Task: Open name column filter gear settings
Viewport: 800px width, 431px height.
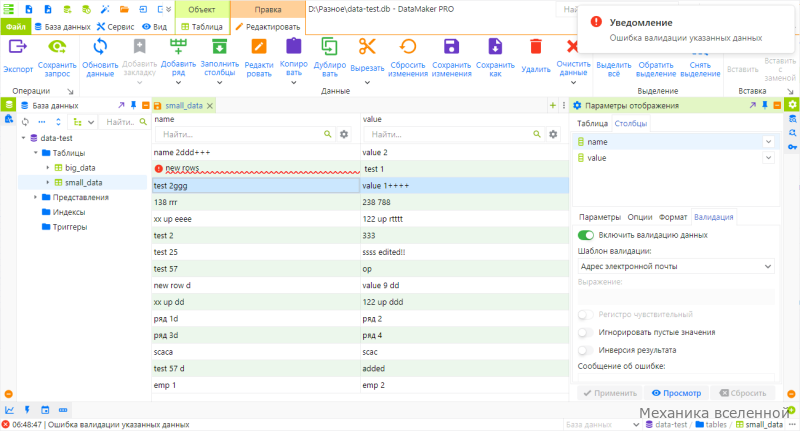Action: point(344,134)
